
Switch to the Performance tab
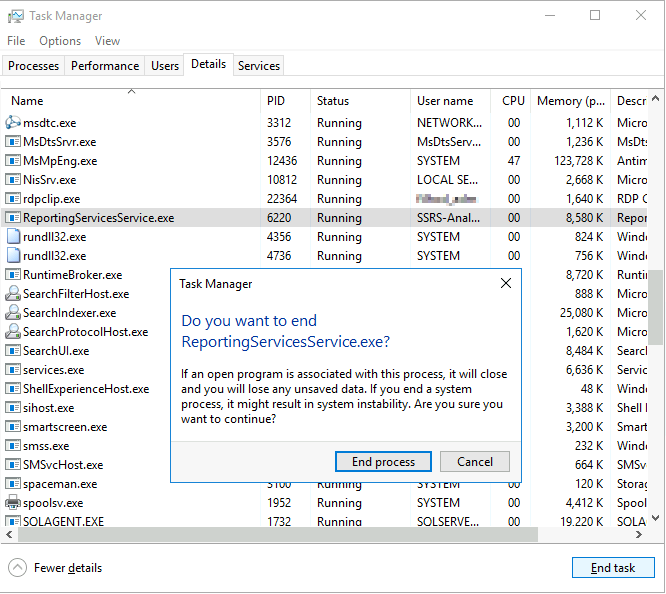[105, 66]
